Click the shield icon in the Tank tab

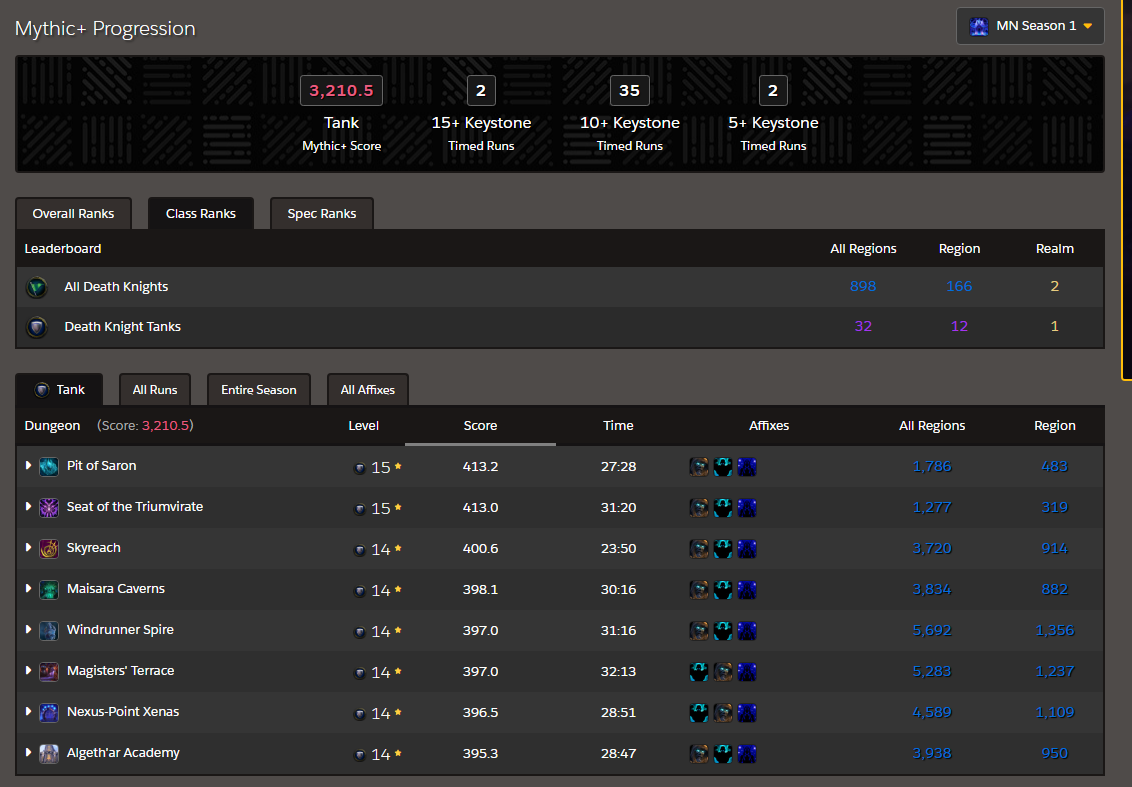click(42, 390)
